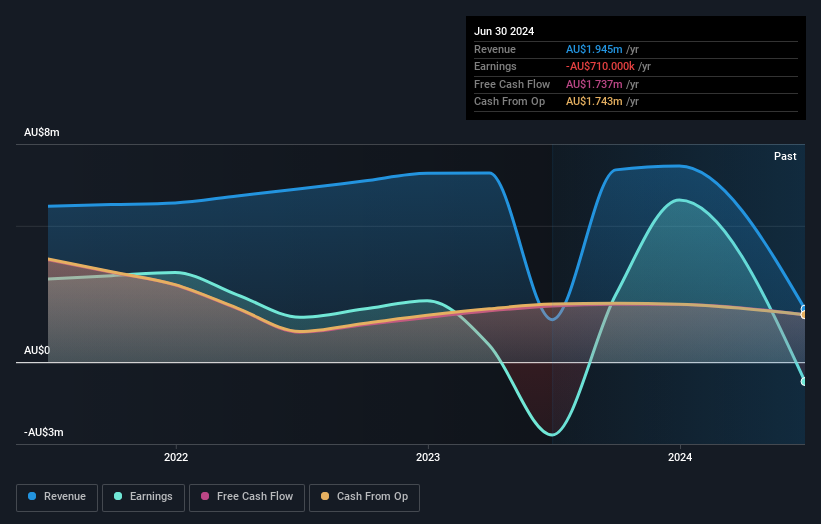This screenshot has width=821, height=524.
Task: Click the Earnings endpoint marker on chart
Action: pyautogui.click(x=804, y=382)
